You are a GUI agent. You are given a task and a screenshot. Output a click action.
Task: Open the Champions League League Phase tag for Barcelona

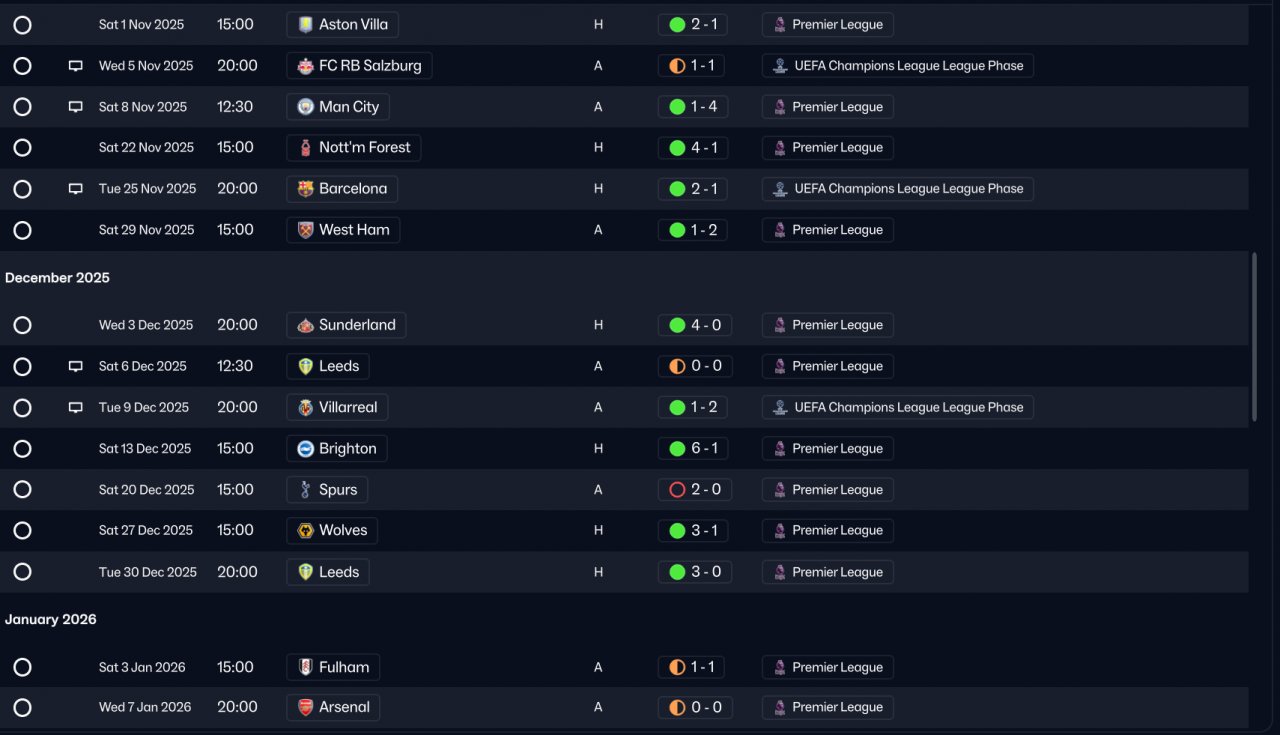click(x=898, y=189)
